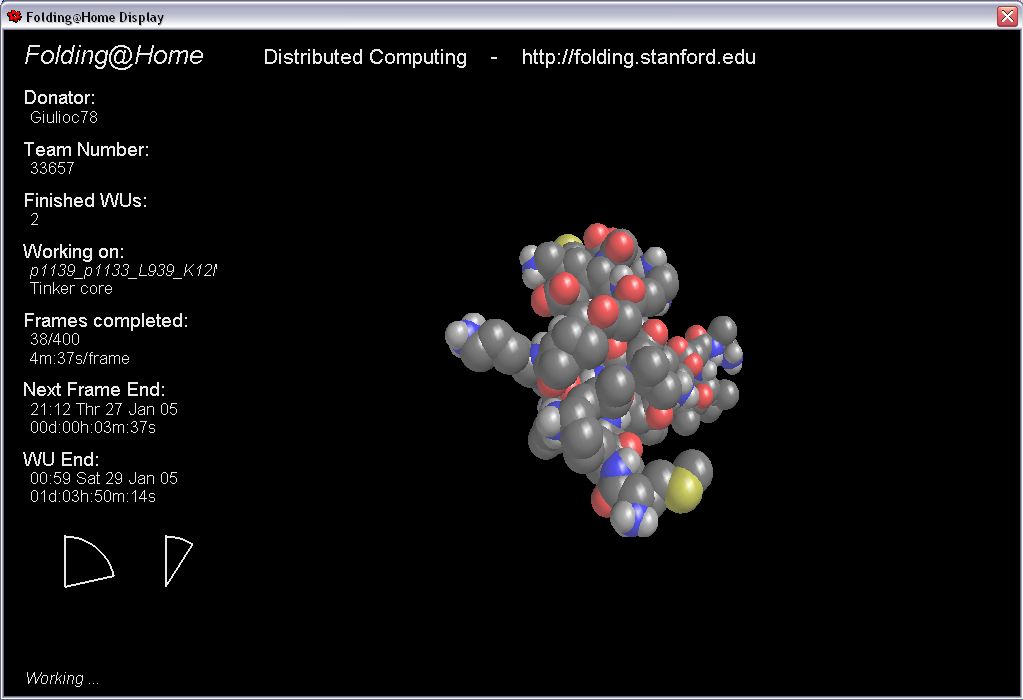The width and height of the screenshot is (1023, 700).
Task: Click the 'Working ...' status text
Action: [62, 678]
